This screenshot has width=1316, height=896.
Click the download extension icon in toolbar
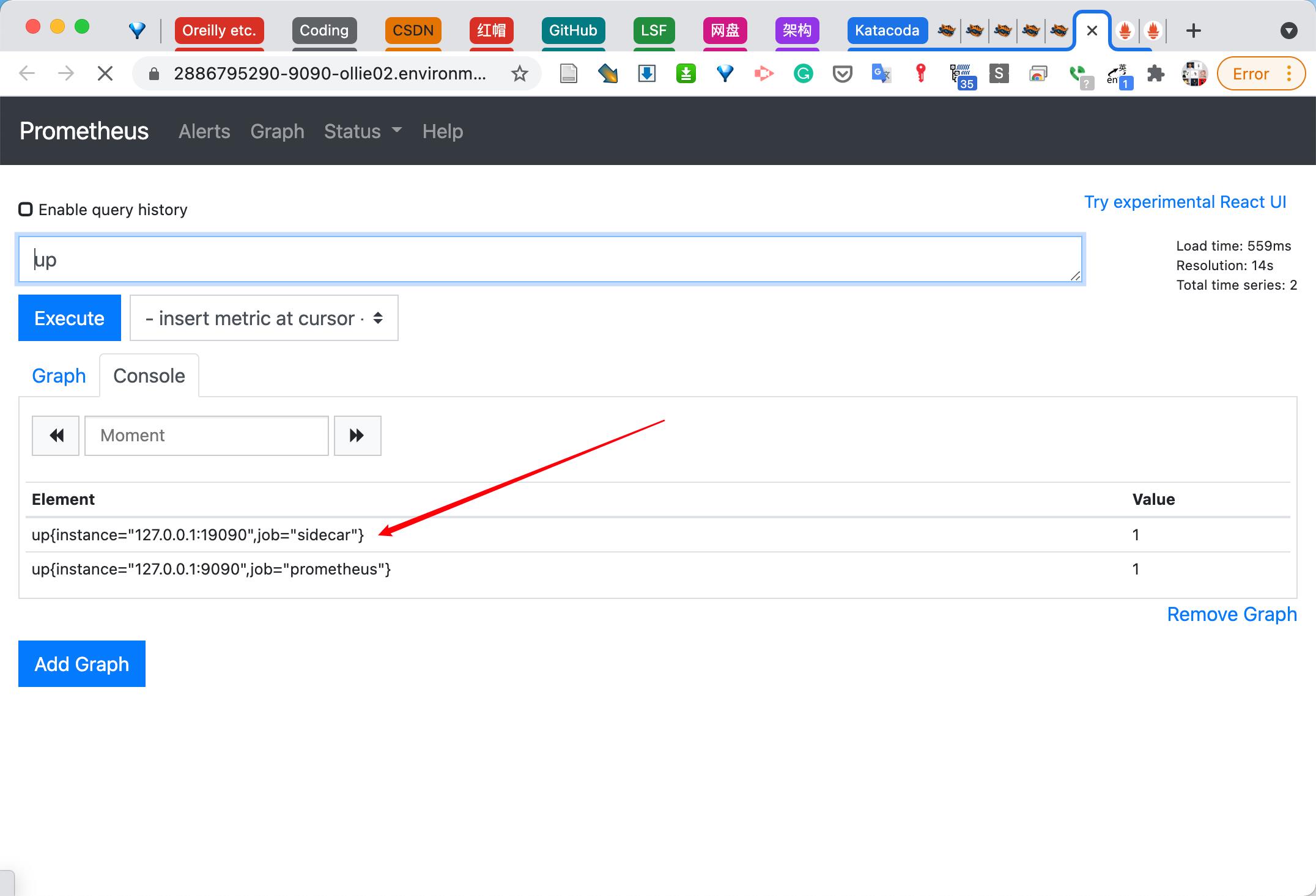click(x=646, y=75)
